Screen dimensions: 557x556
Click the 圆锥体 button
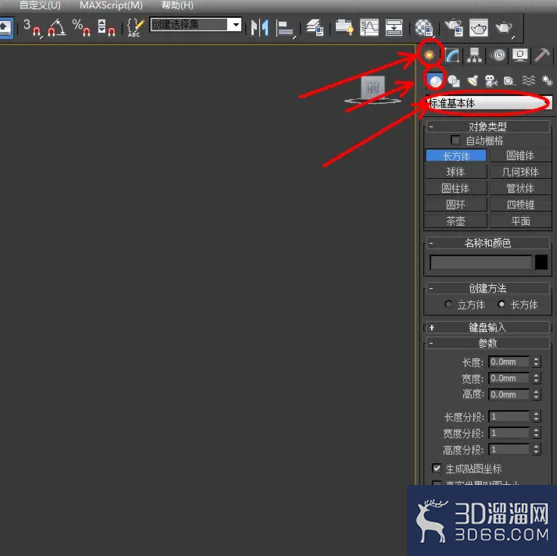click(x=520, y=156)
